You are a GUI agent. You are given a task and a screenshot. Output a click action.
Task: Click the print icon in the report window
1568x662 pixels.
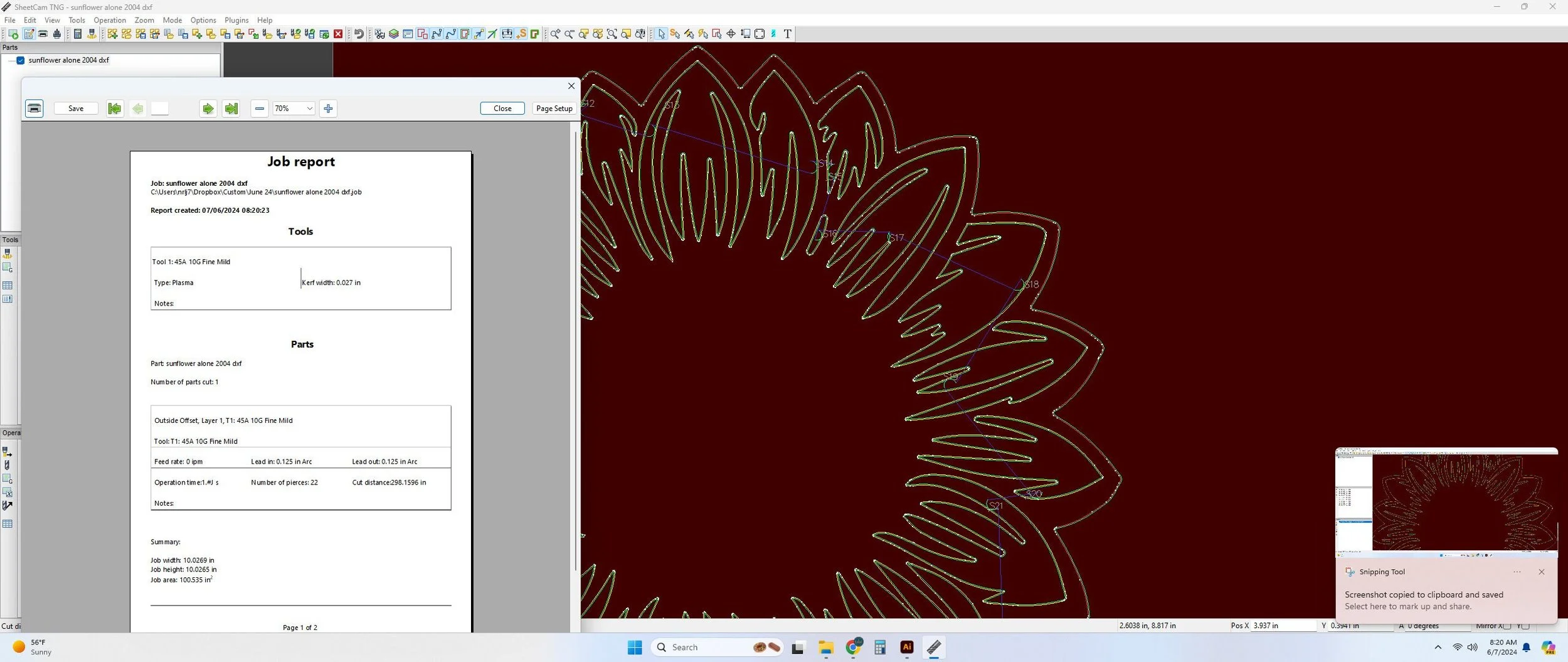tap(34, 109)
